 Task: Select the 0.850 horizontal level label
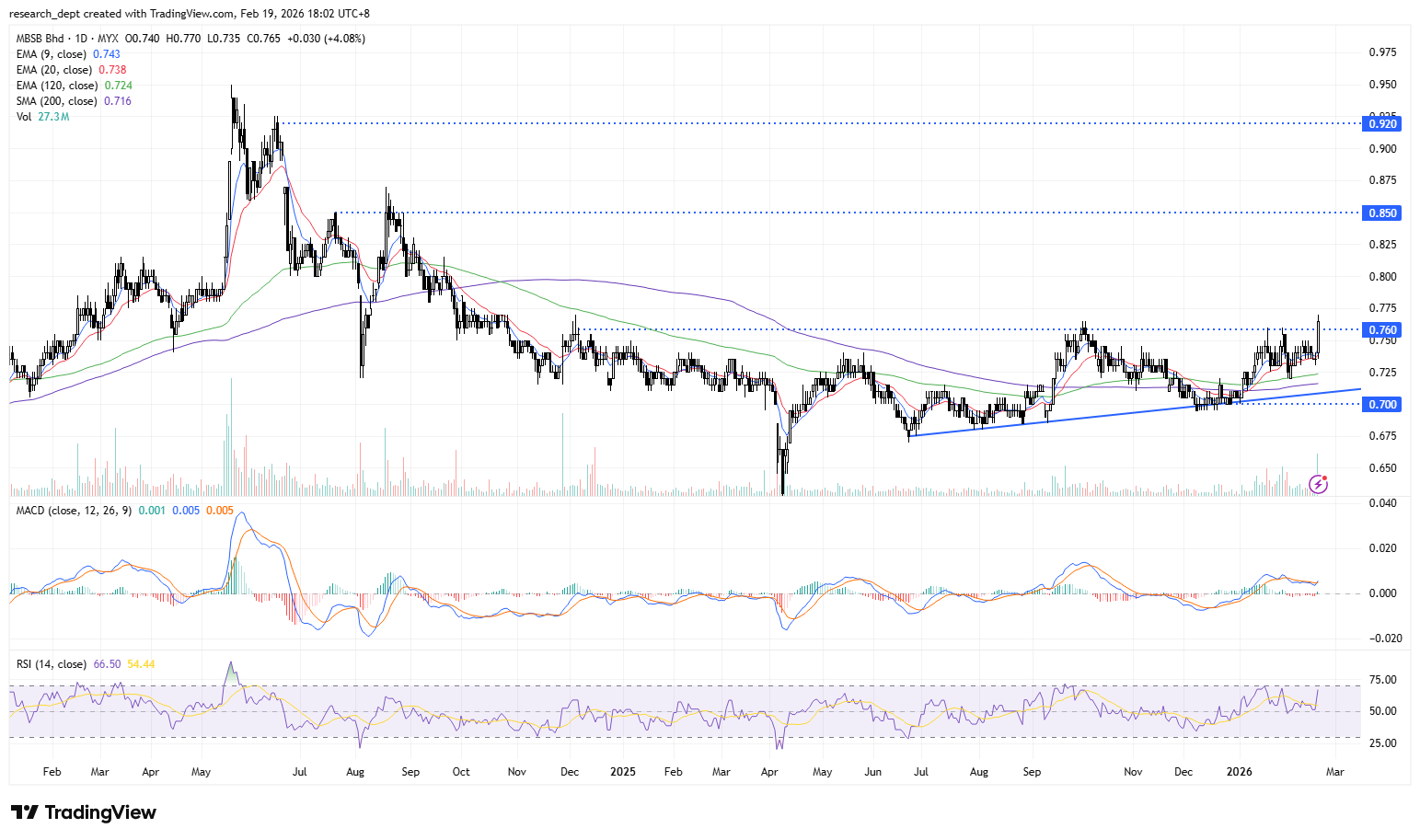coord(1382,213)
